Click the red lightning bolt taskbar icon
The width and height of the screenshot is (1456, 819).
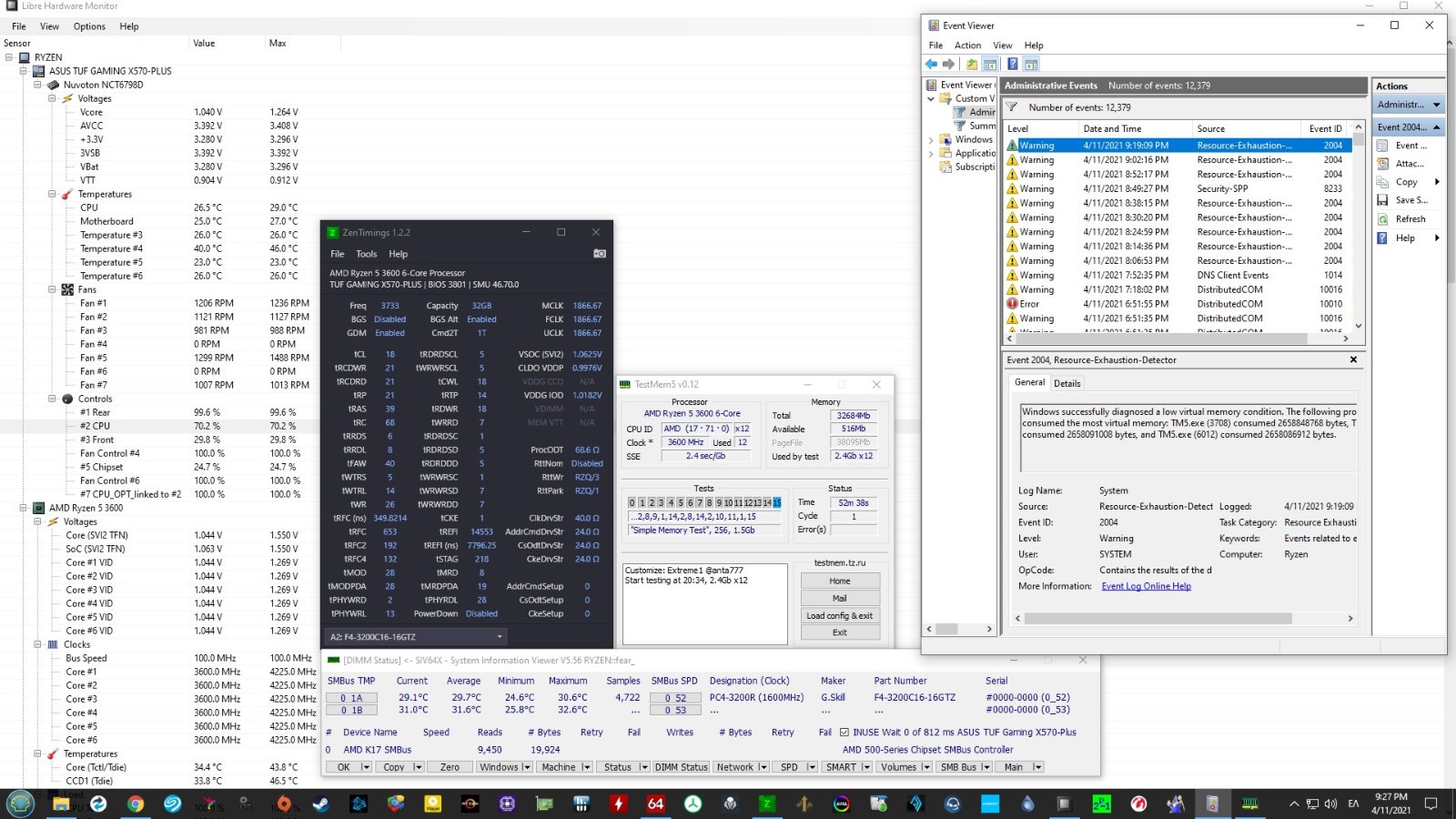(x=619, y=804)
